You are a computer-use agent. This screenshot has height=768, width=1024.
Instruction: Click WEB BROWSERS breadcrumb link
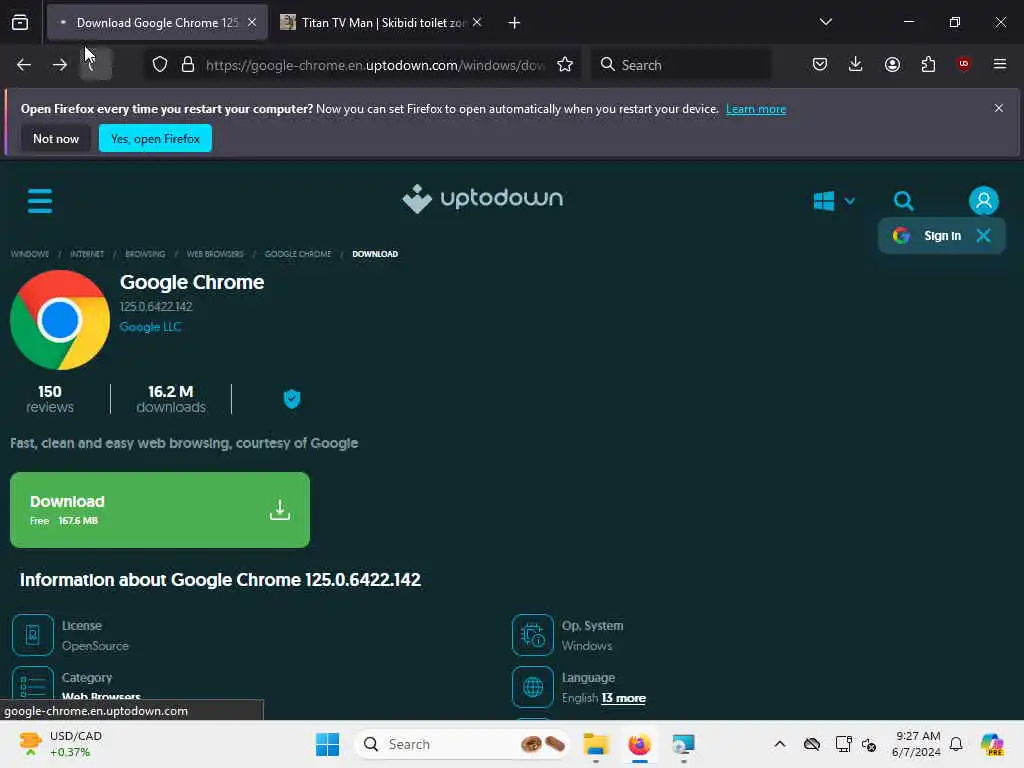click(215, 254)
